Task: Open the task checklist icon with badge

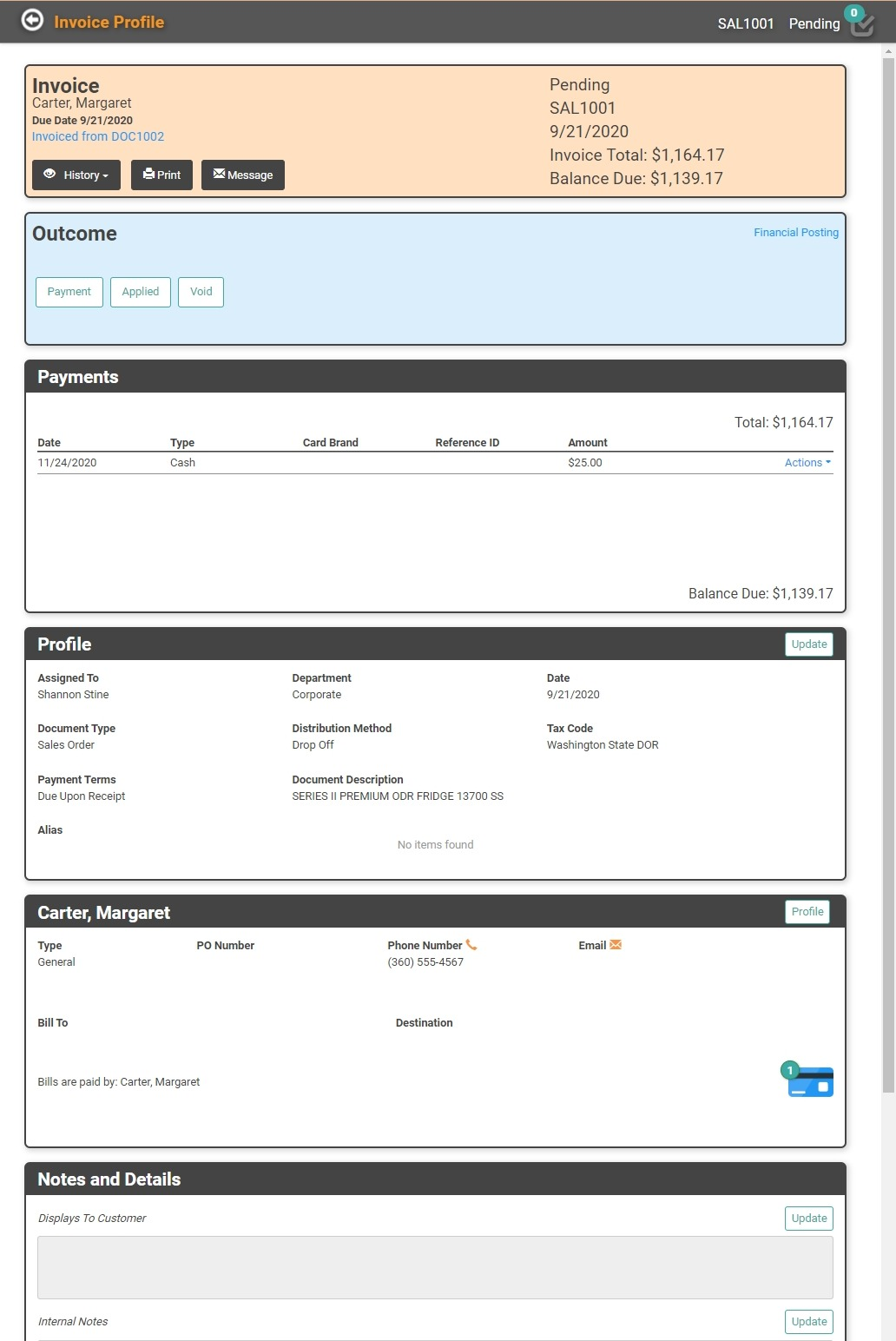Action: [860, 22]
